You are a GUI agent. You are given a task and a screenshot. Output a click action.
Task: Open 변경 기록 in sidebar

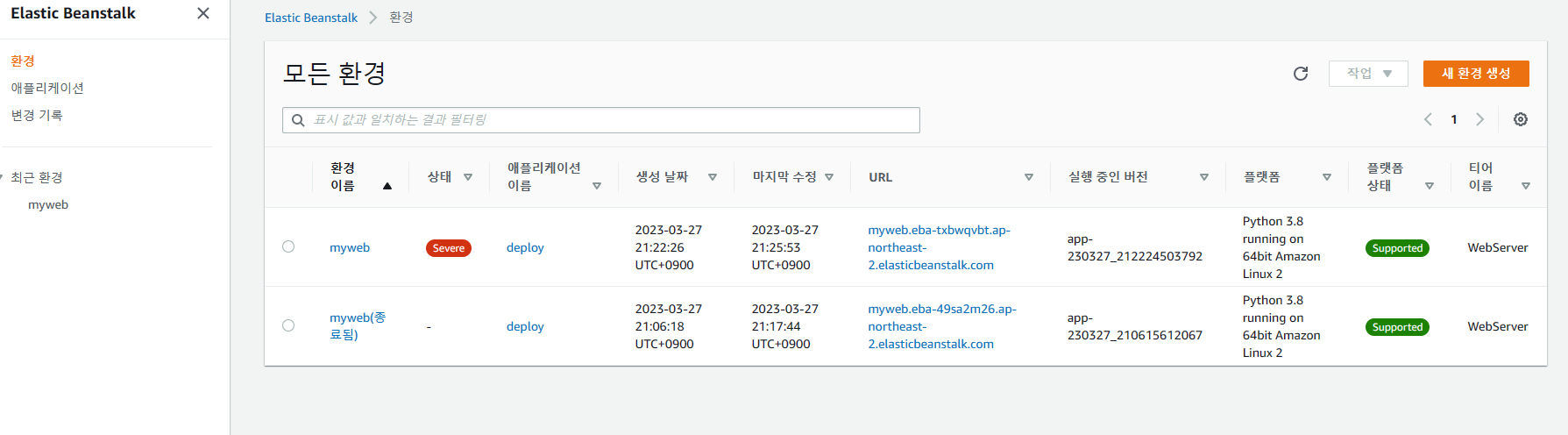coord(37,115)
